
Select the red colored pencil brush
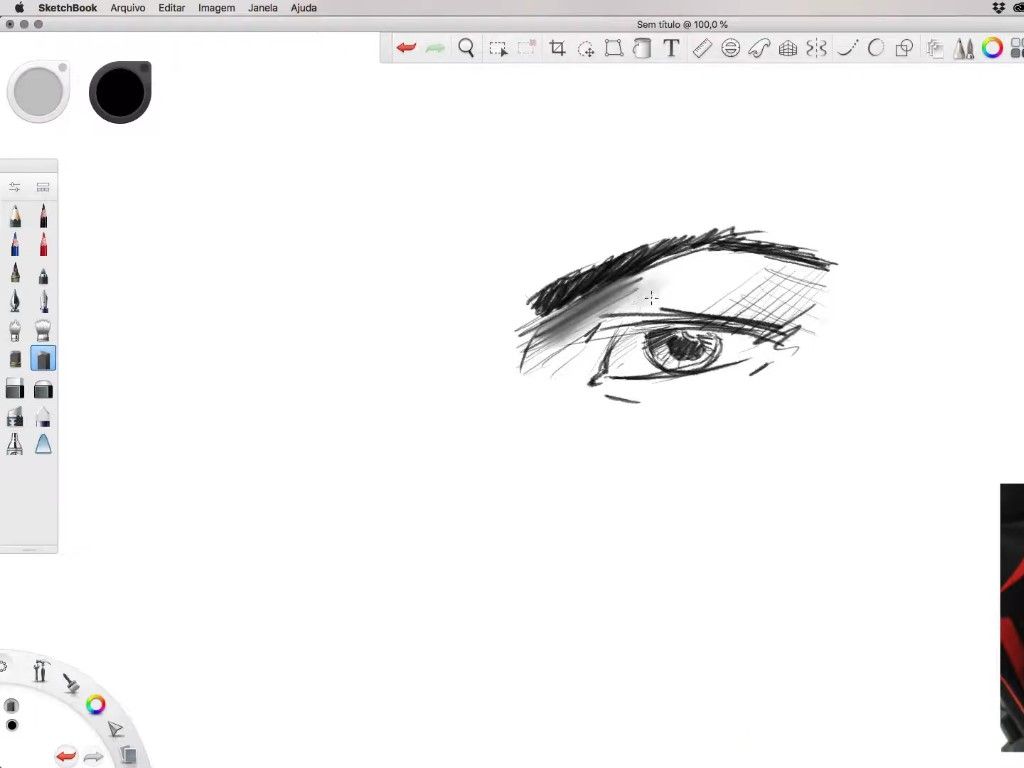coord(43,245)
